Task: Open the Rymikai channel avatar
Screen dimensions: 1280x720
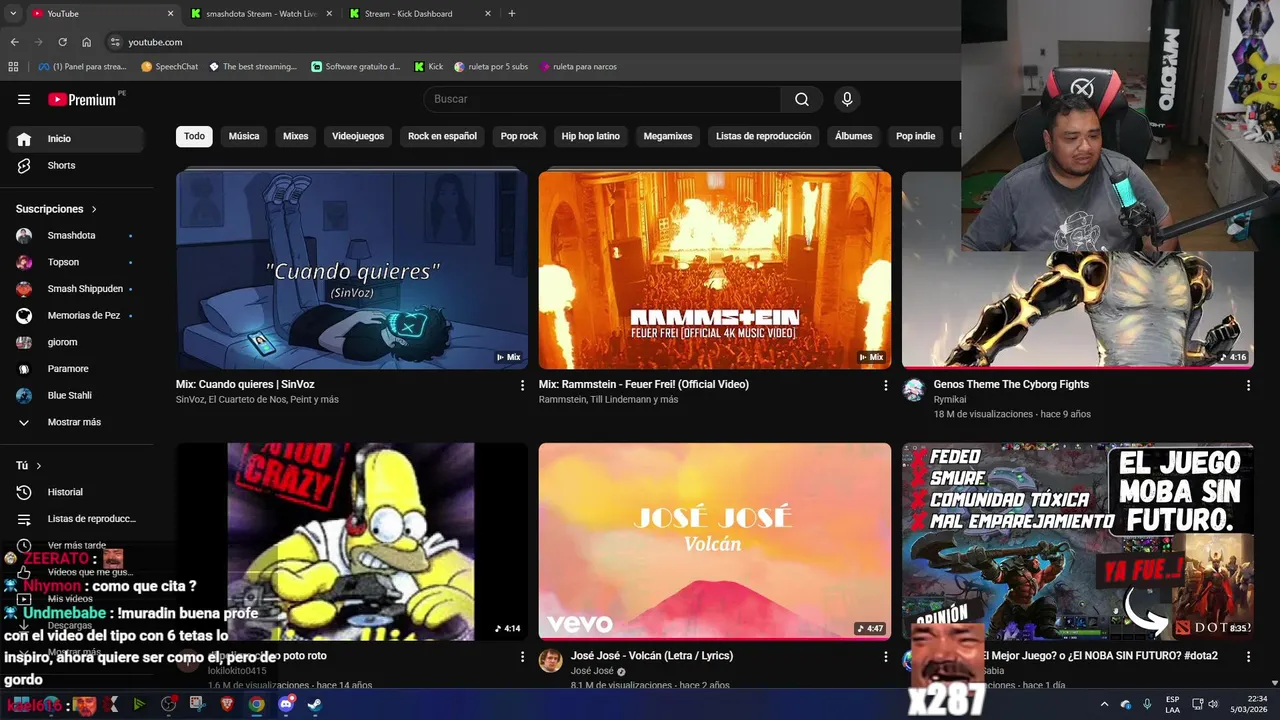Action: (914, 390)
